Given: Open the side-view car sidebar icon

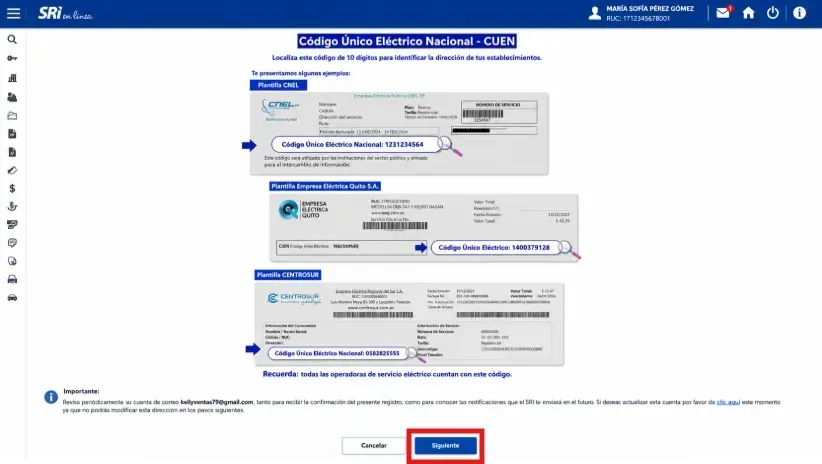Looking at the screenshot, I should click(x=12, y=297).
